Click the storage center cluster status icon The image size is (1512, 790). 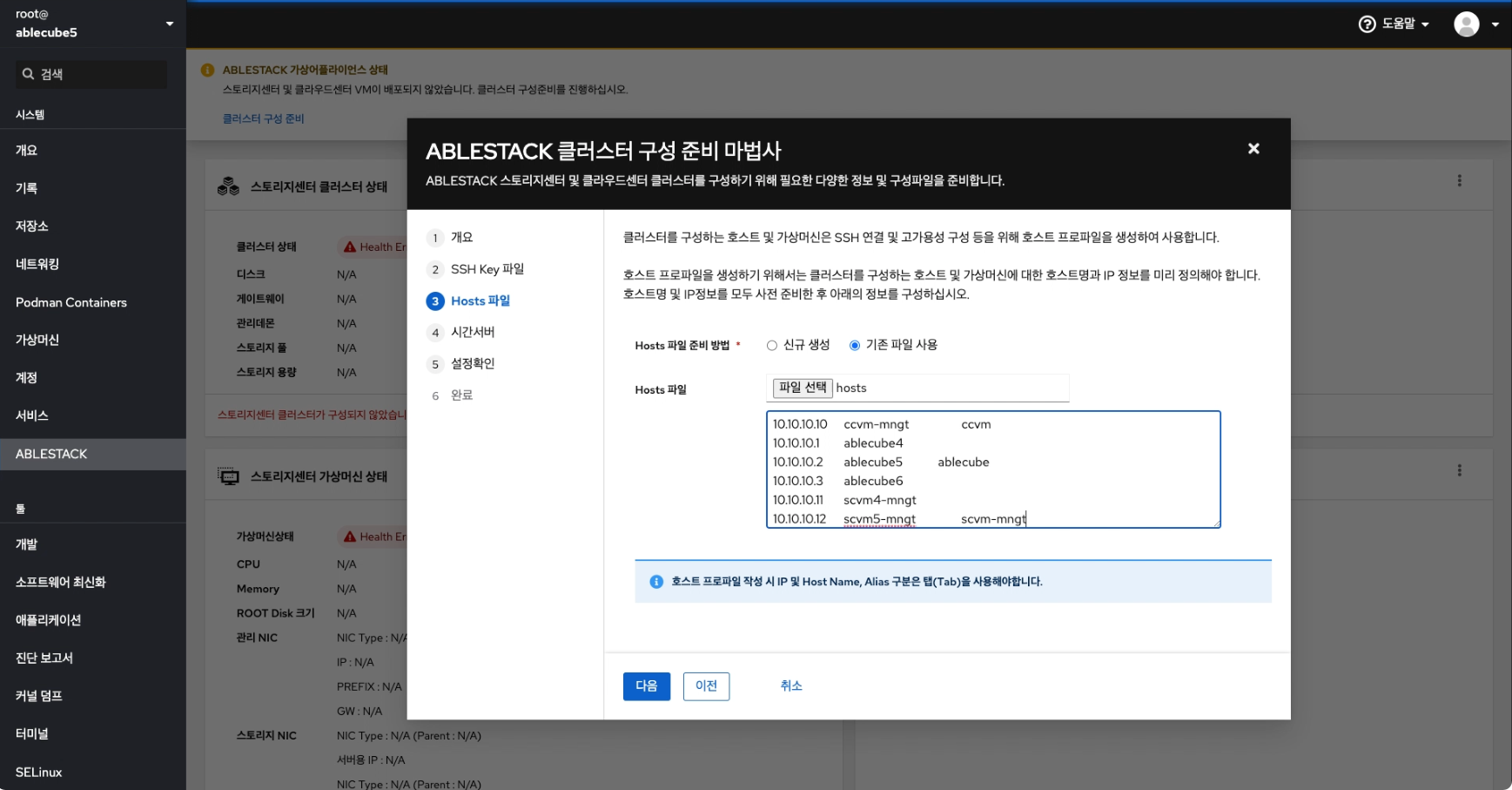click(228, 186)
